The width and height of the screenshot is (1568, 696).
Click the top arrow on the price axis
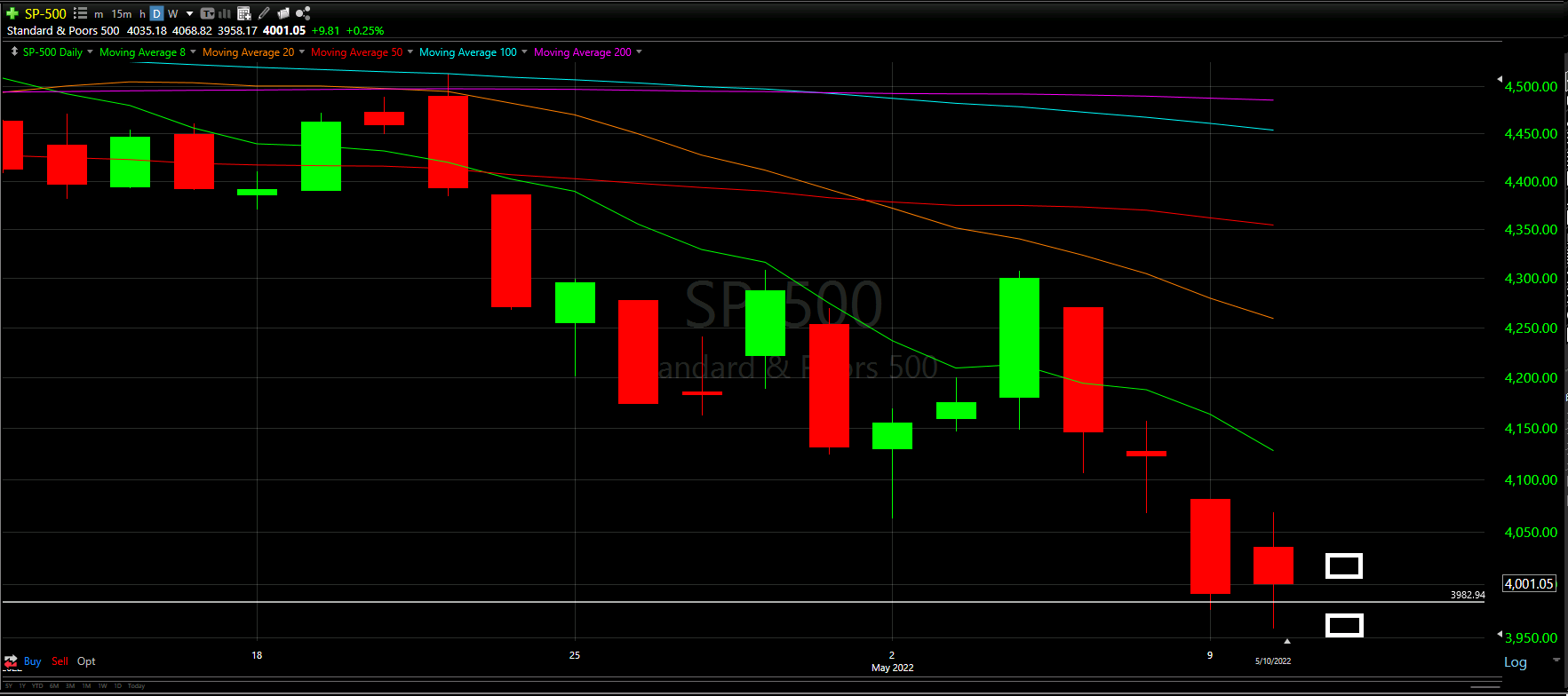click(1500, 79)
